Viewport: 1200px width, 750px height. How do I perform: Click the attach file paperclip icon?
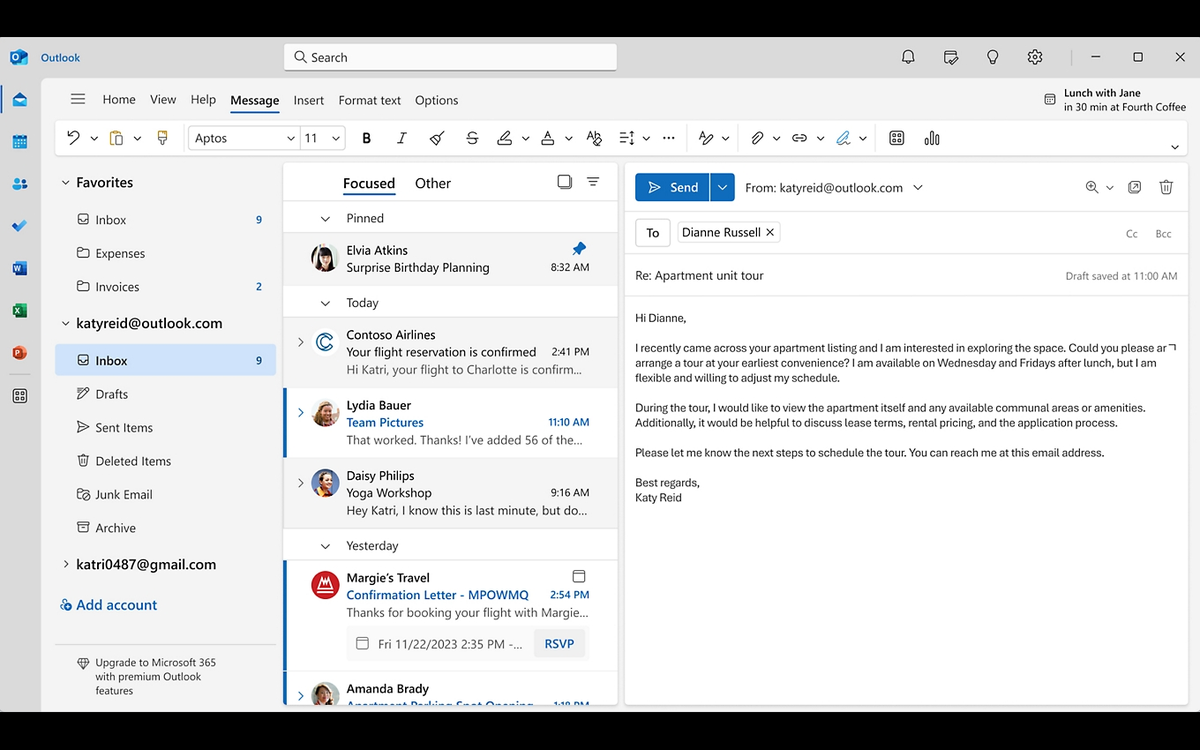(x=757, y=138)
